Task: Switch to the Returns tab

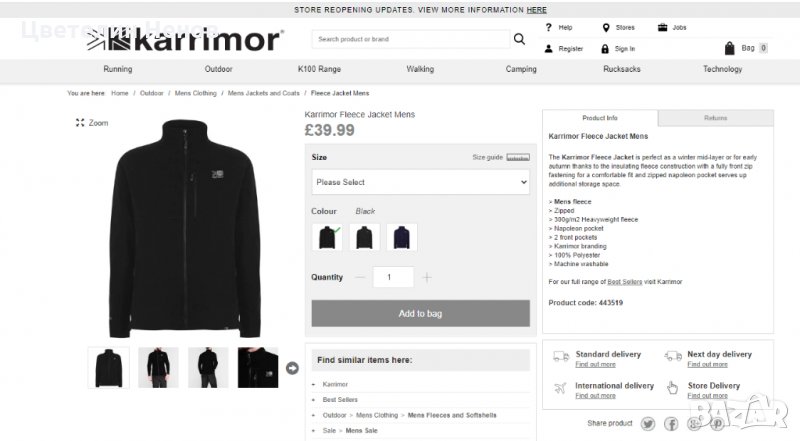Action: click(x=716, y=118)
